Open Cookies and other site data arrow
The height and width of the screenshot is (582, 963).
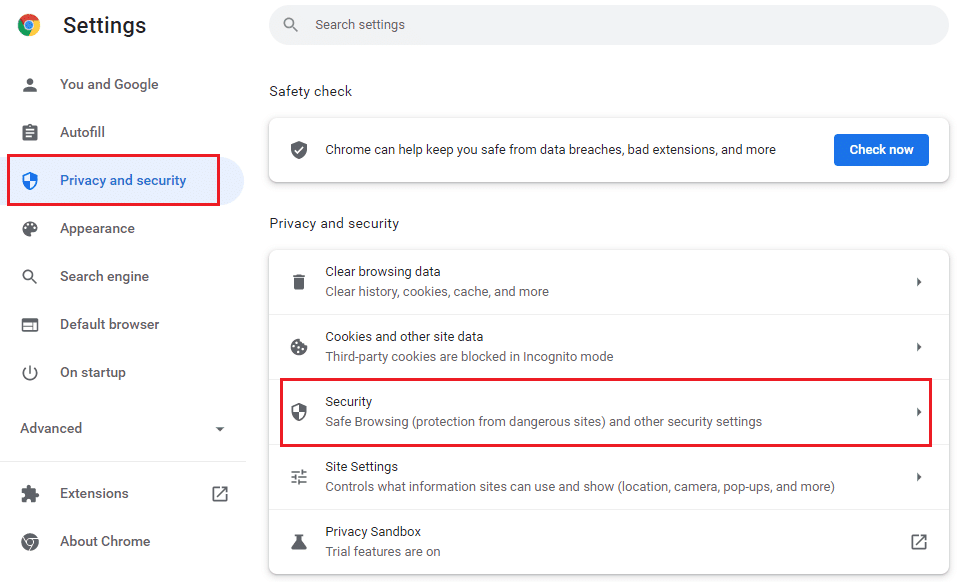pos(919,347)
